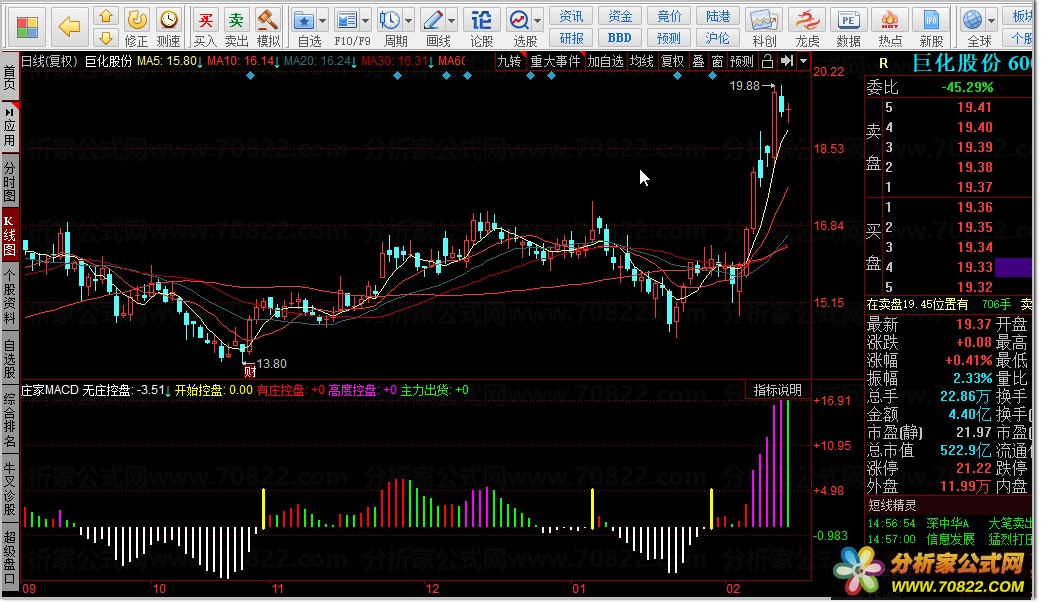Toggle the 九转 indicator
1041x603 pixels.
[x=510, y=62]
